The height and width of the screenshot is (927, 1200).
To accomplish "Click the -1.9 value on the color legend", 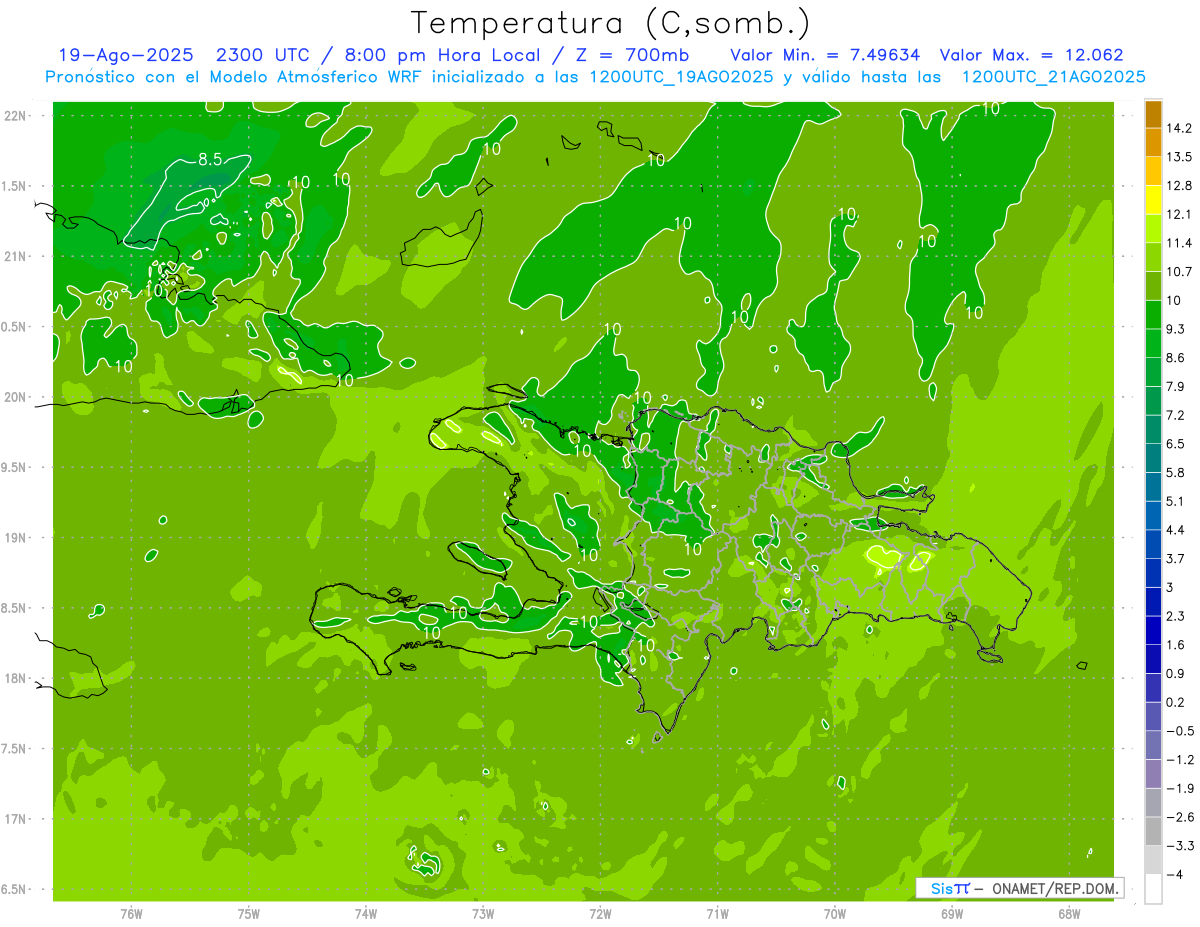I will coord(1180,788).
